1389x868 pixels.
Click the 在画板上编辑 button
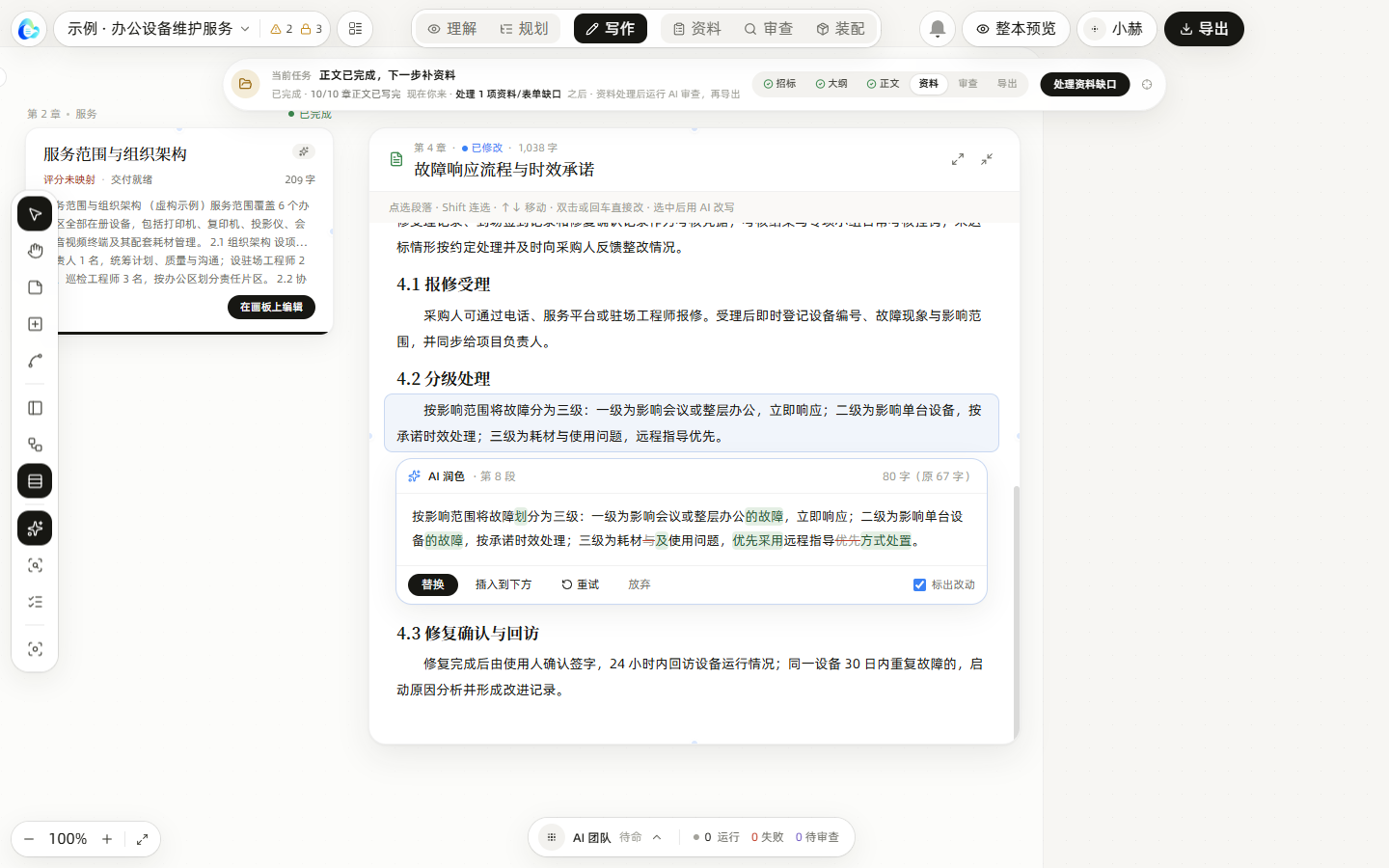[x=271, y=307]
